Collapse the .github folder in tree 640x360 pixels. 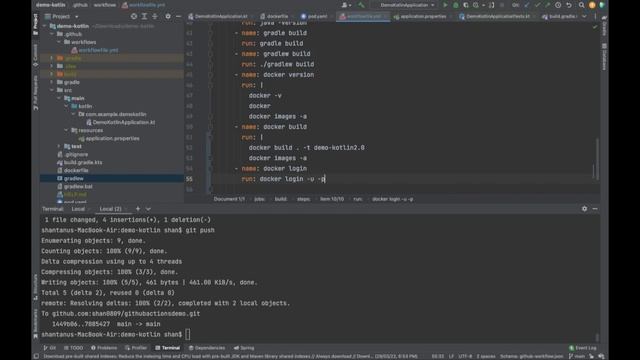[x=52, y=34]
